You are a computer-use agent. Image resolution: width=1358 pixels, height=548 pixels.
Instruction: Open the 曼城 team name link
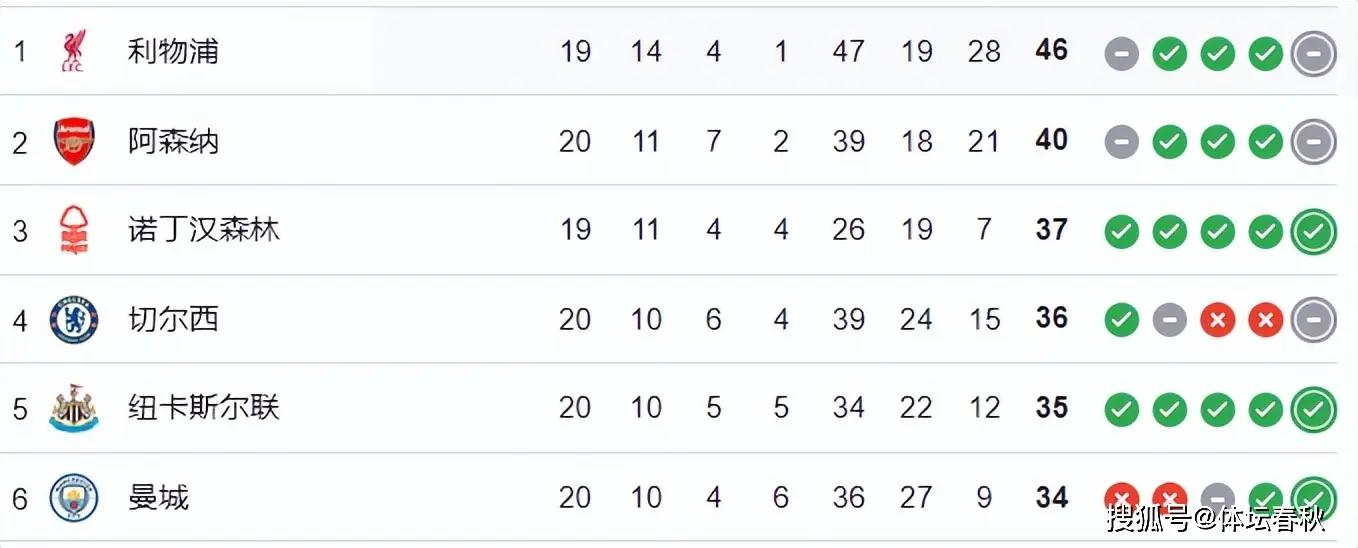click(158, 497)
